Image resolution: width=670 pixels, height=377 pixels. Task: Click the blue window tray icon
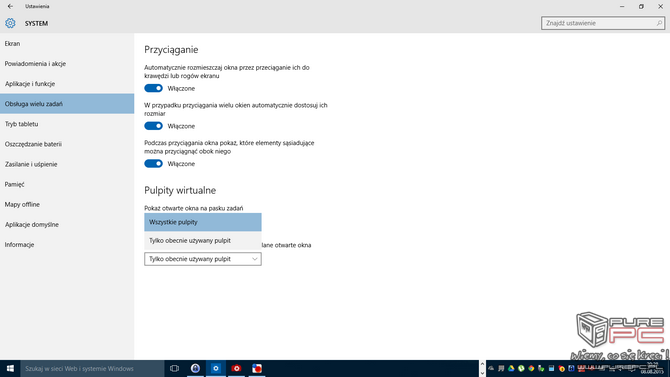click(551, 368)
